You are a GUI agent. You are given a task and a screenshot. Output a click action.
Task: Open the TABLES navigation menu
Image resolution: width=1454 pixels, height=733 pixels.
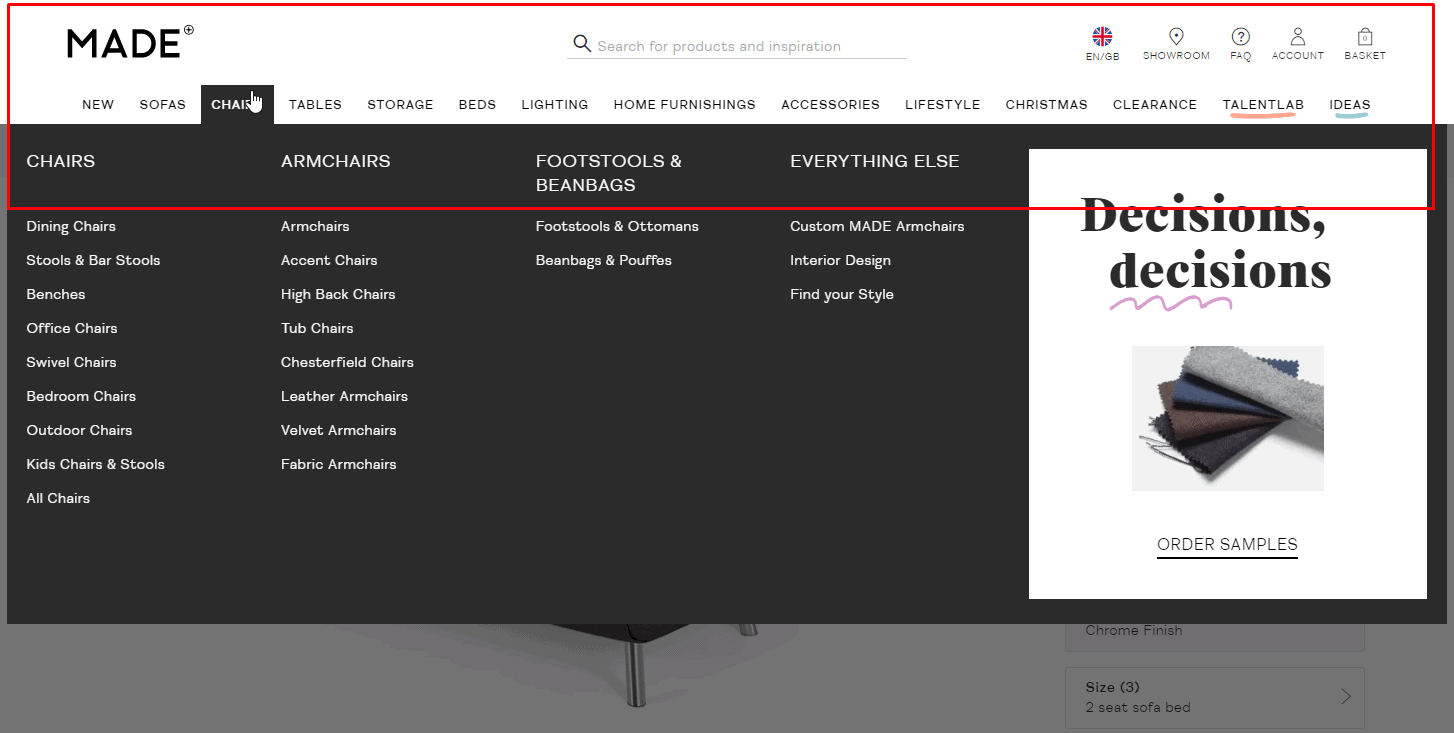click(315, 104)
